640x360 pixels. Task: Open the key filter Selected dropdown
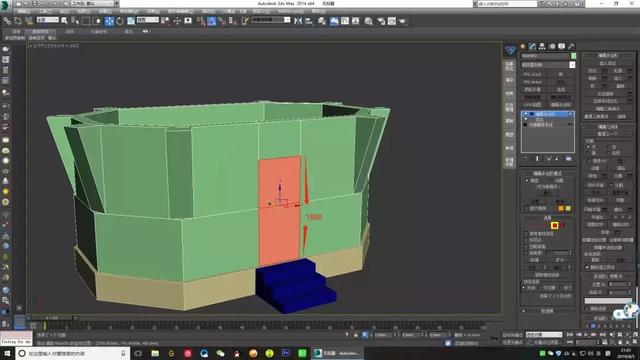[x=544, y=335]
